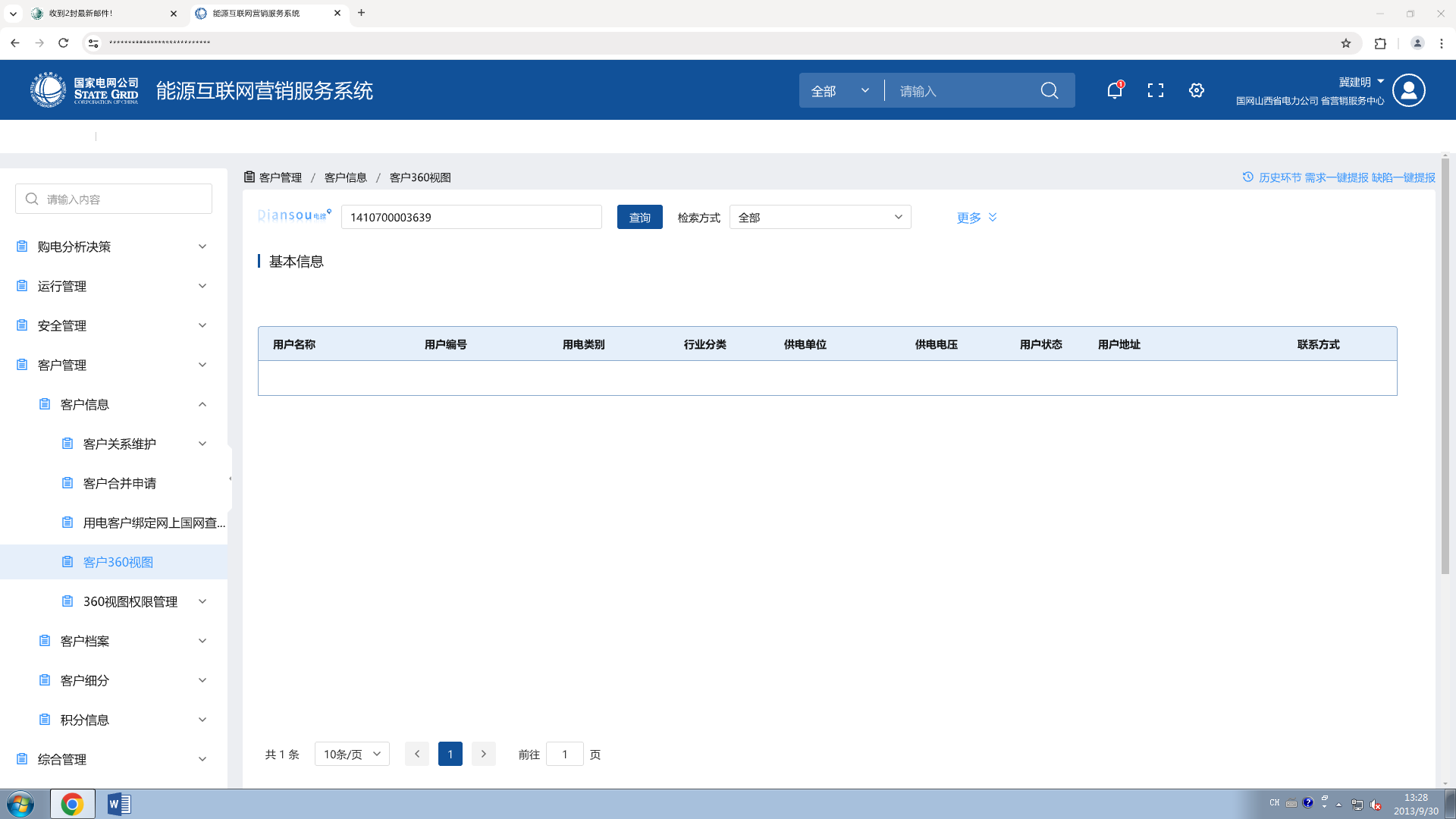Open Word from the Windows taskbar
The height and width of the screenshot is (819, 1456).
119,804
